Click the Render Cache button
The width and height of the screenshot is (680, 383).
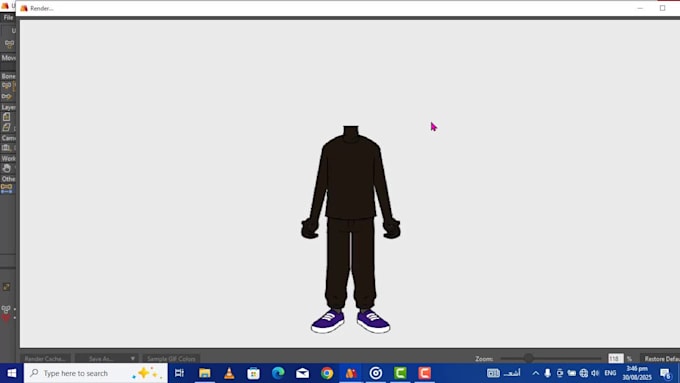(45, 359)
